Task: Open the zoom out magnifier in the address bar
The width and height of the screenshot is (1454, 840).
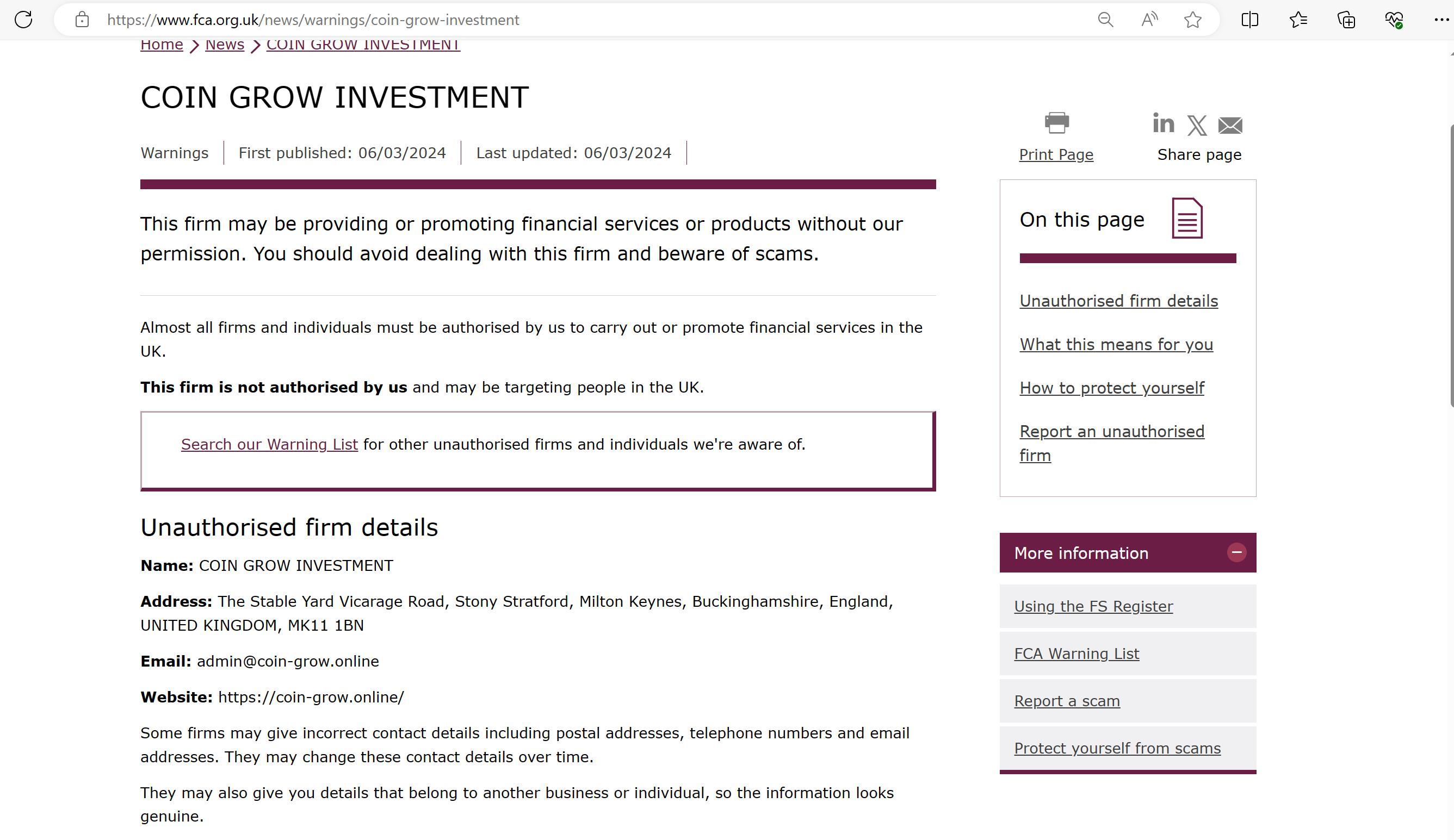Action: pos(1105,20)
